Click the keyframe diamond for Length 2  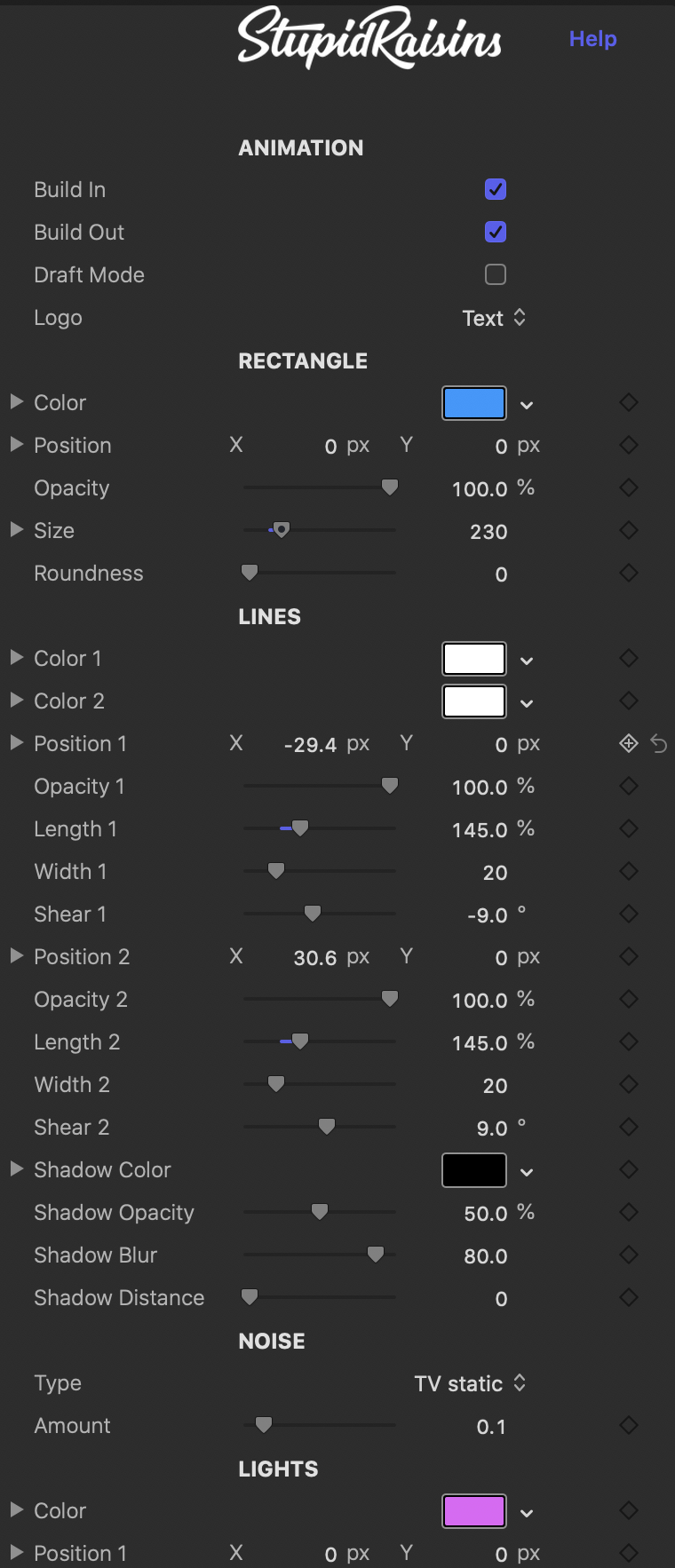pyautogui.click(x=629, y=1041)
